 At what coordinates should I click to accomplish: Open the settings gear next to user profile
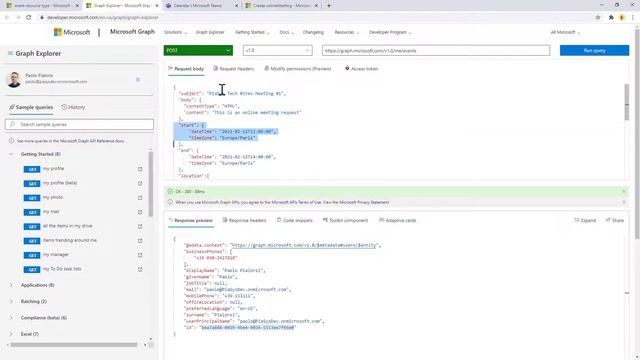pos(138,80)
